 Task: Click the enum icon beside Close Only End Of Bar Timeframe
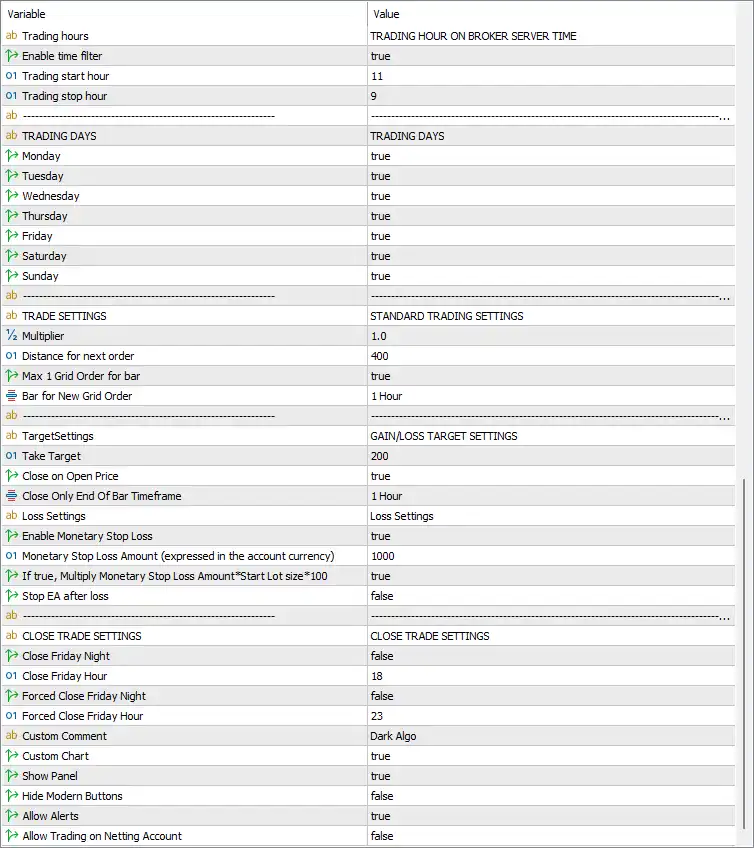[x=11, y=496]
